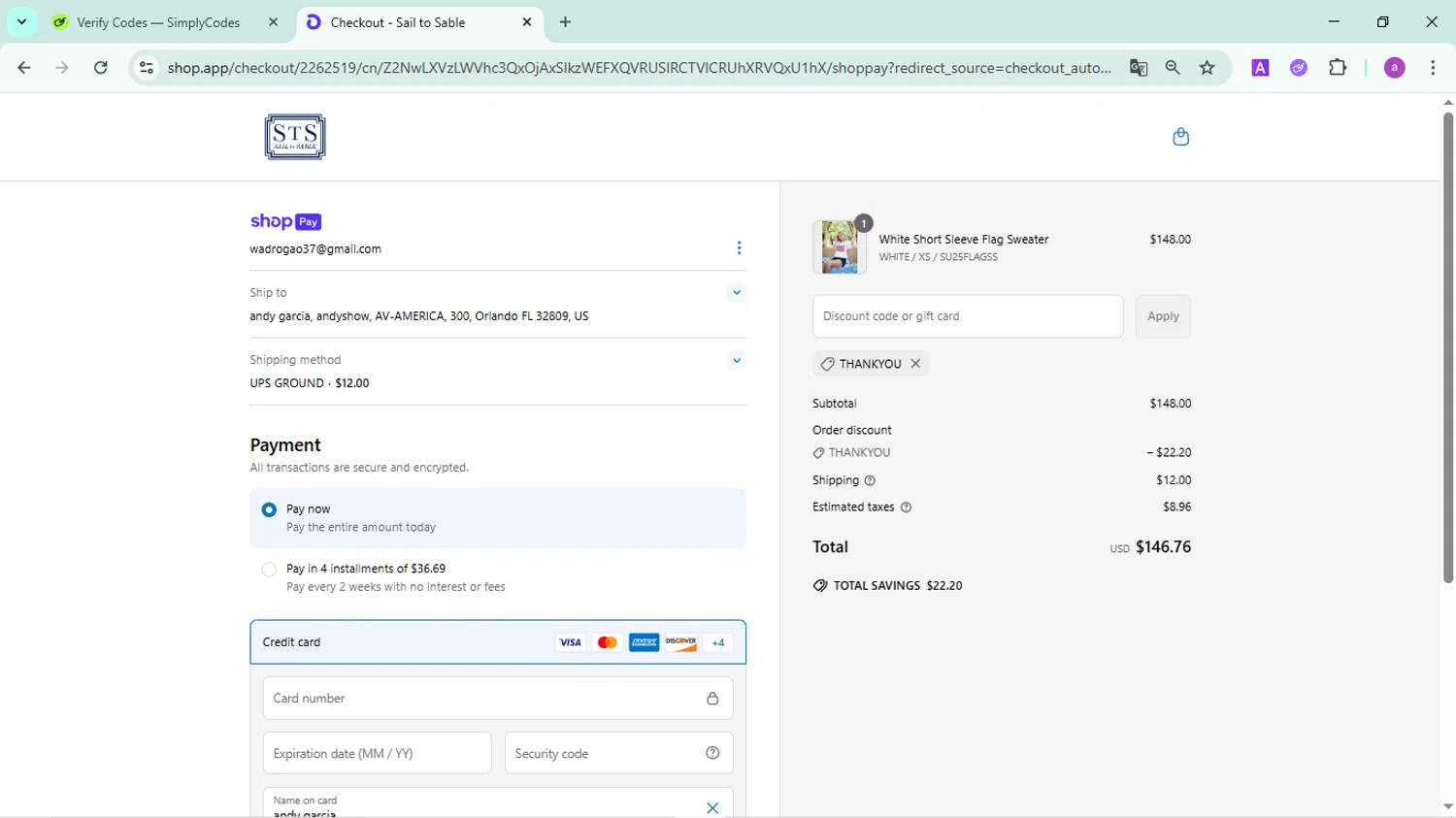Viewport: 1456px width, 818px height.
Task: Click the Security code help icon
Action: 712,753
